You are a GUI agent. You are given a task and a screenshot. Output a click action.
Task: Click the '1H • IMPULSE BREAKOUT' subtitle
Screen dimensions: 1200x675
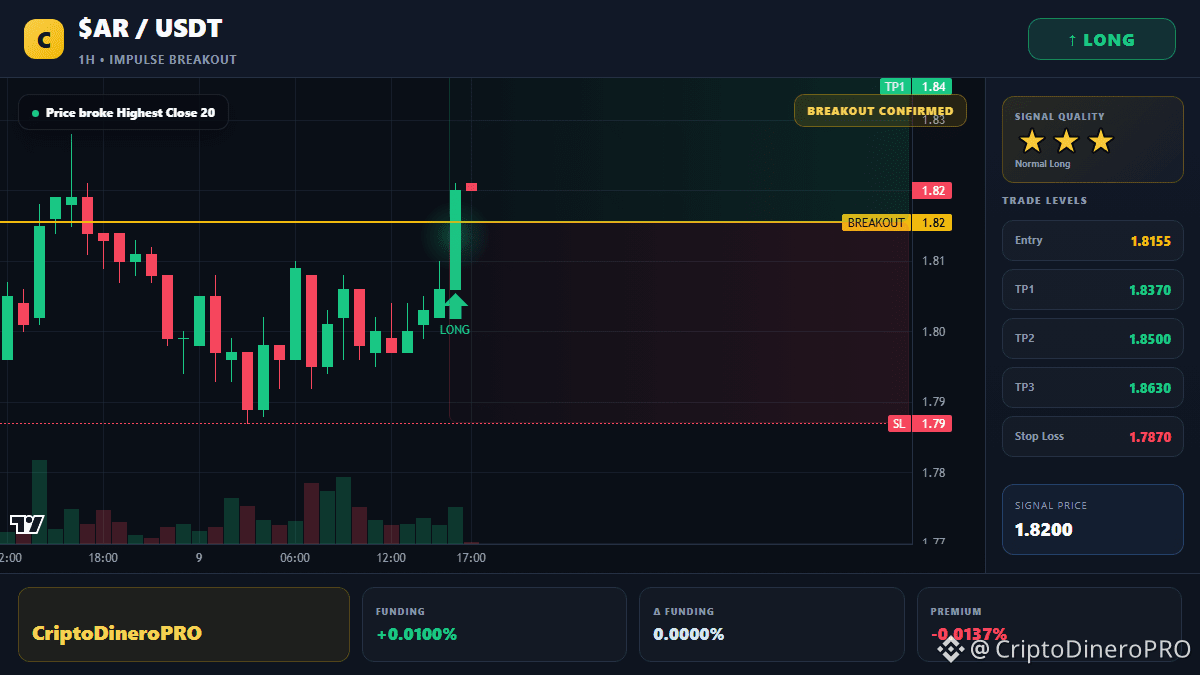click(158, 60)
